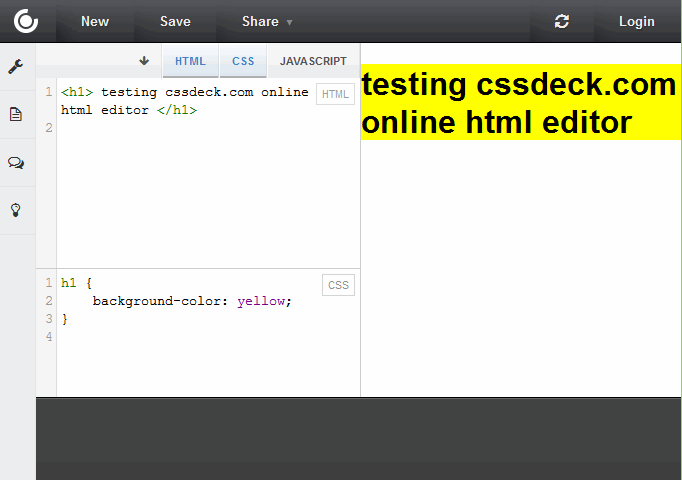Viewport: 682px width, 480px height.
Task: Click the refresh preview icon
Action: click(x=562, y=21)
